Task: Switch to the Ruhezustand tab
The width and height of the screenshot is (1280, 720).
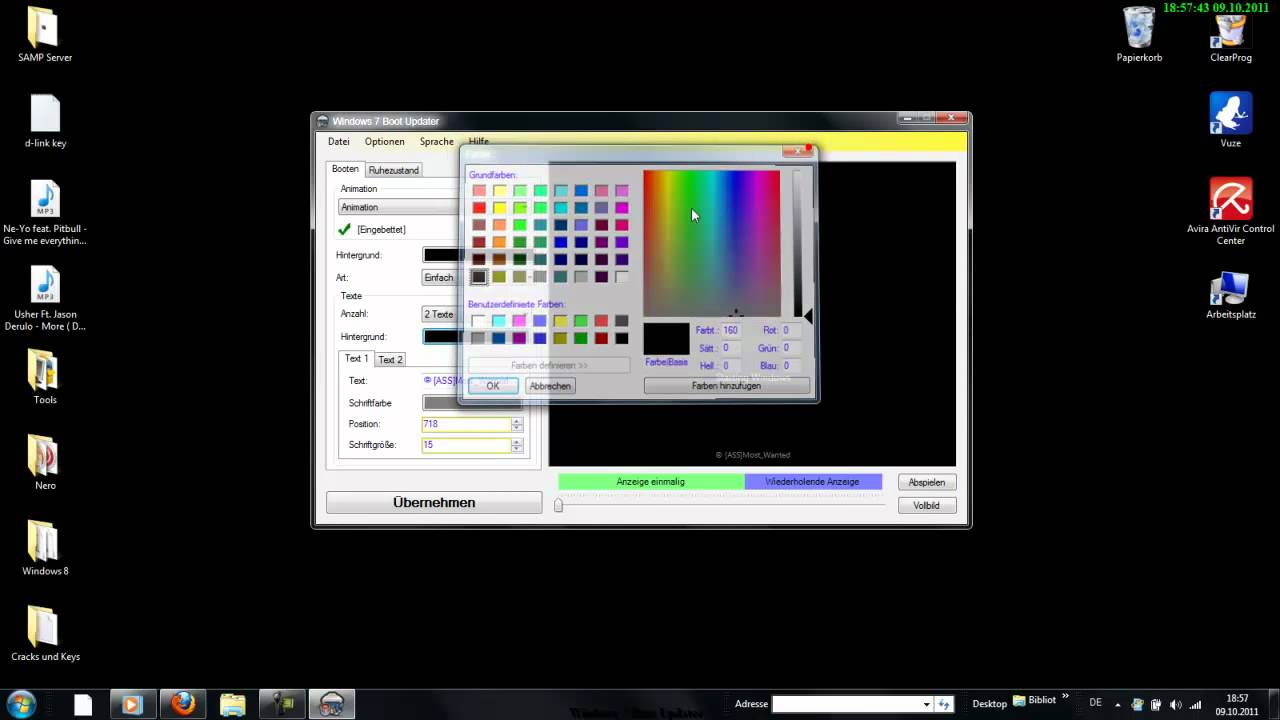Action: [x=394, y=170]
